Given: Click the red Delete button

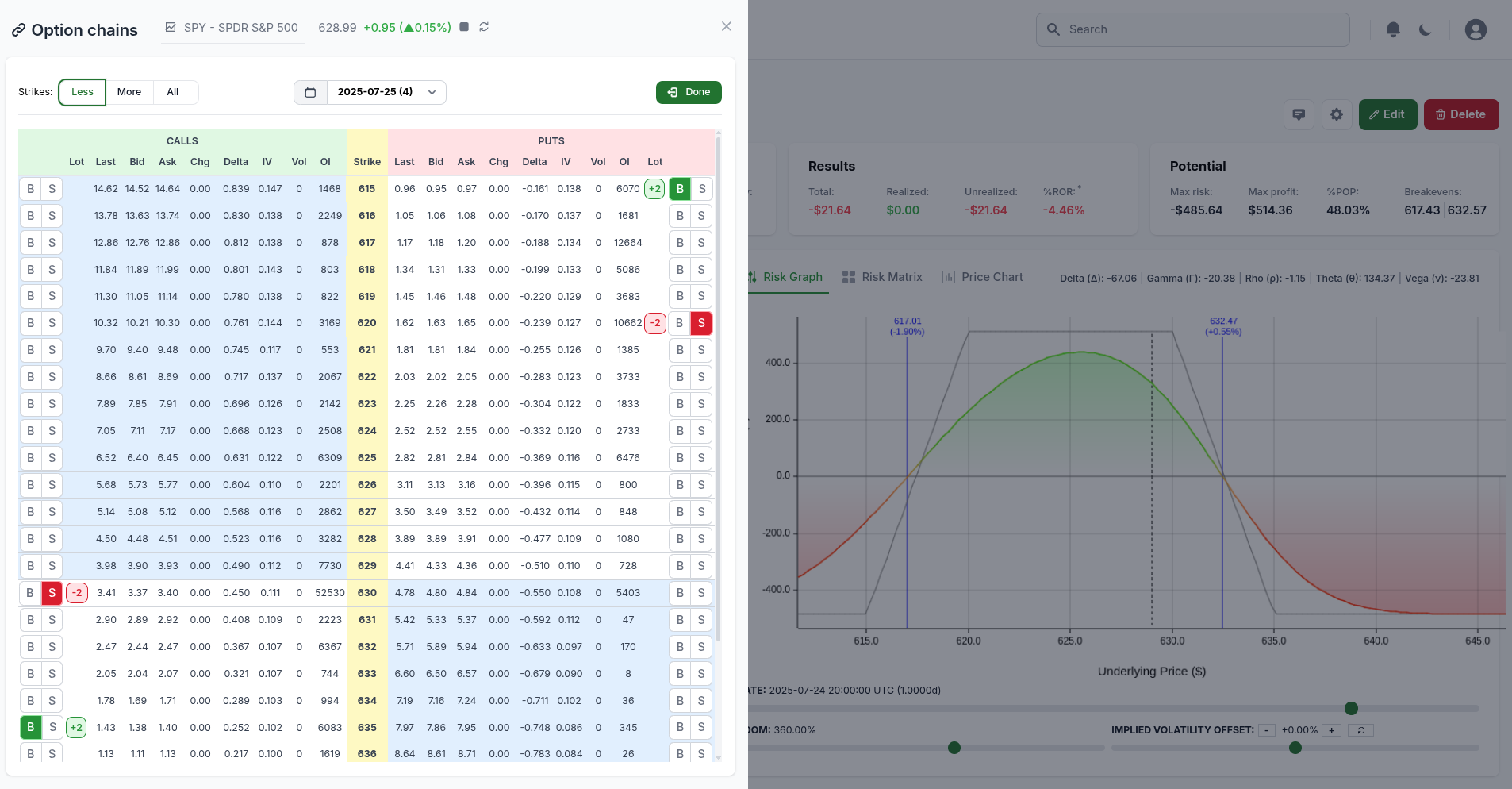Looking at the screenshot, I should pyautogui.click(x=1460, y=114).
